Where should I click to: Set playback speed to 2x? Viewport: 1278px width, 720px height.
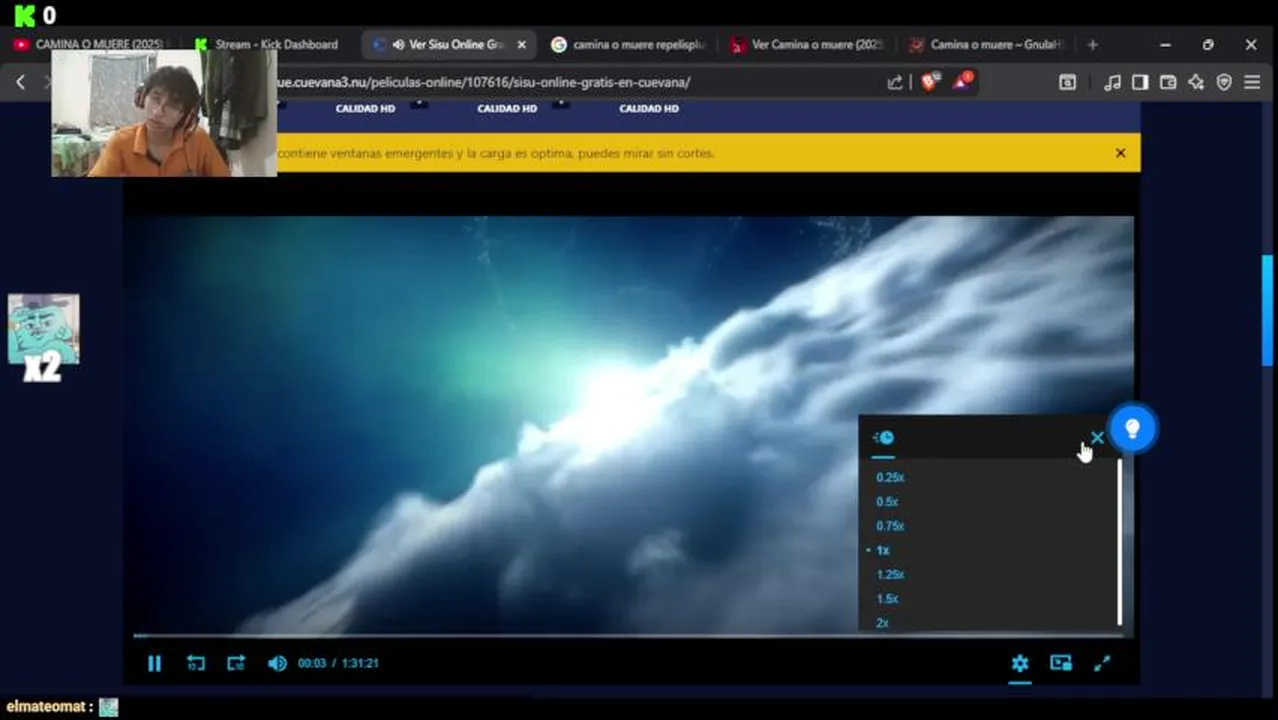point(882,623)
